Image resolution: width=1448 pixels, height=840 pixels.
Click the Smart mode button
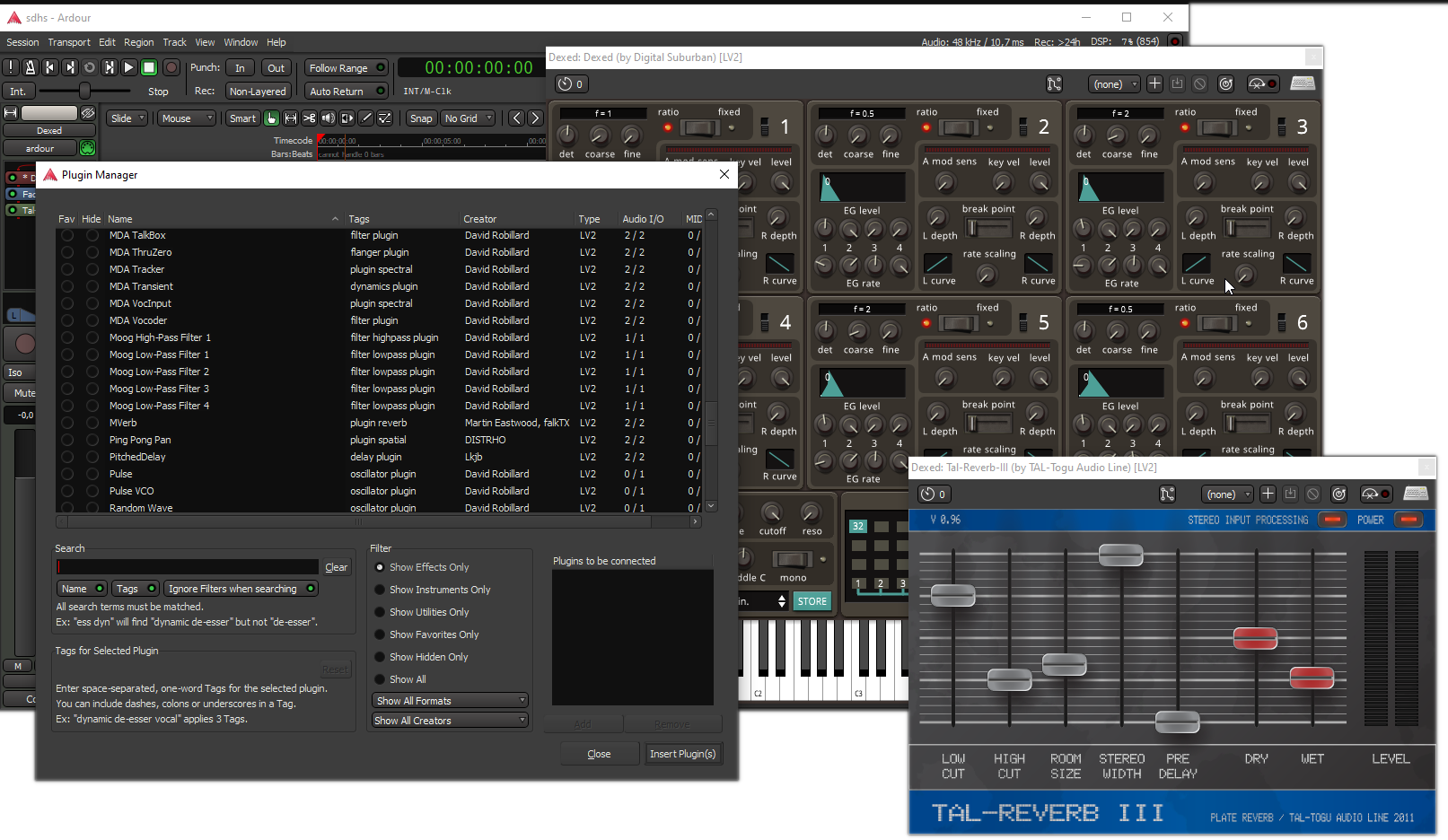pyautogui.click(x=242, y=118)
